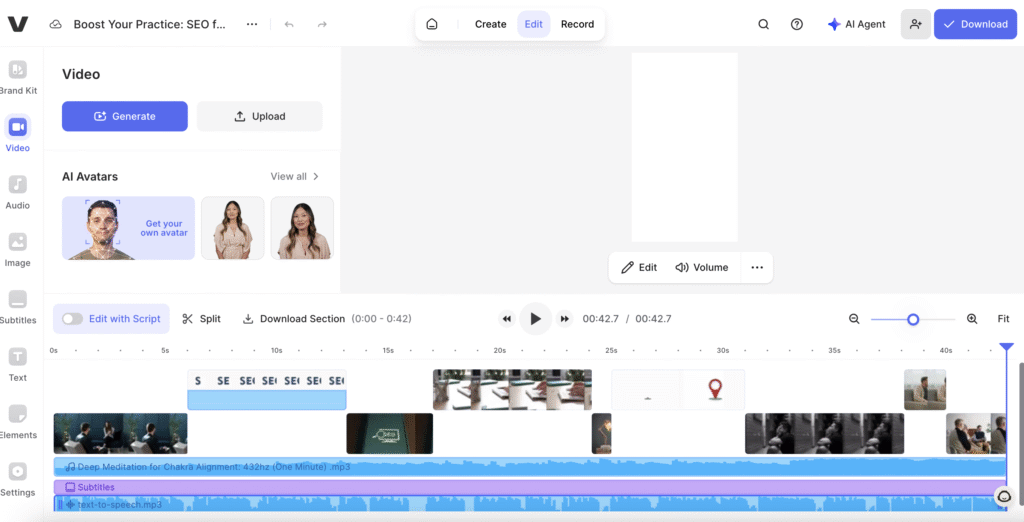Click the project title text

coord(150,24)
